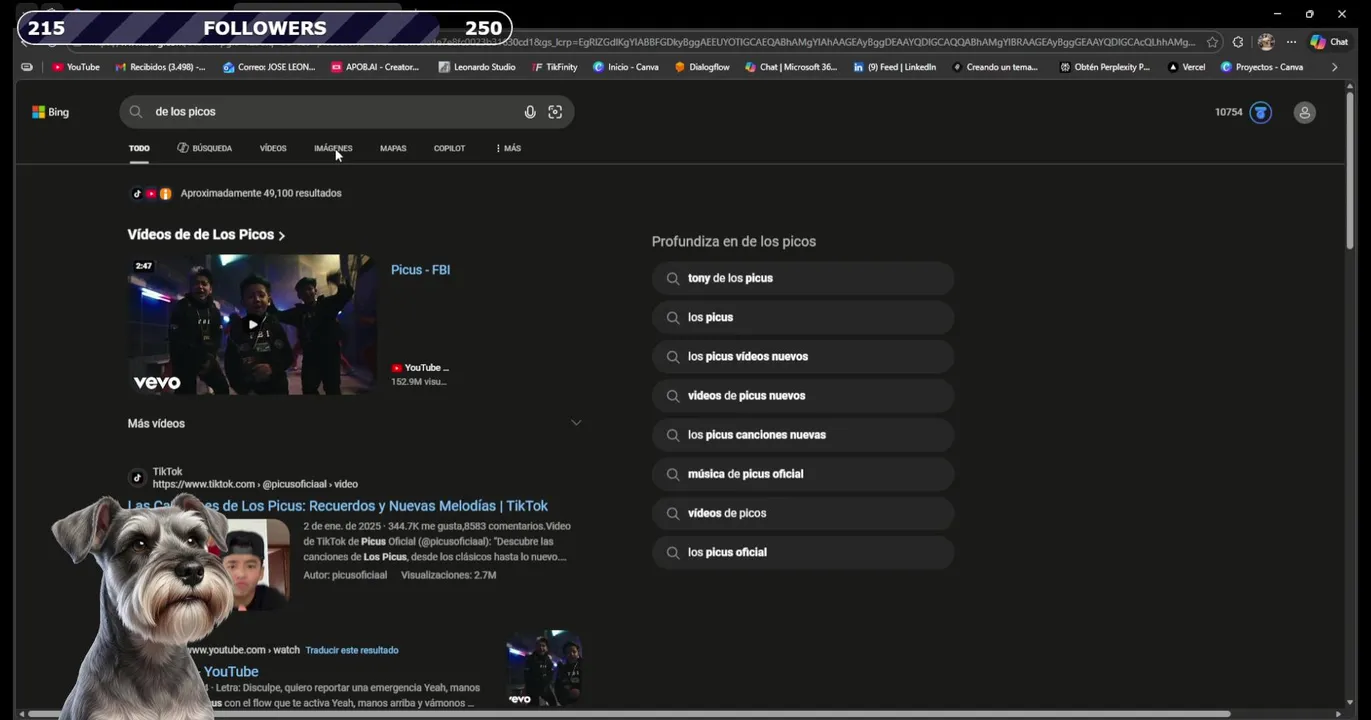Click 'Aproximadamente 49,100 resultados' text
The image size is (1371, 720).
tap(261, 193)
